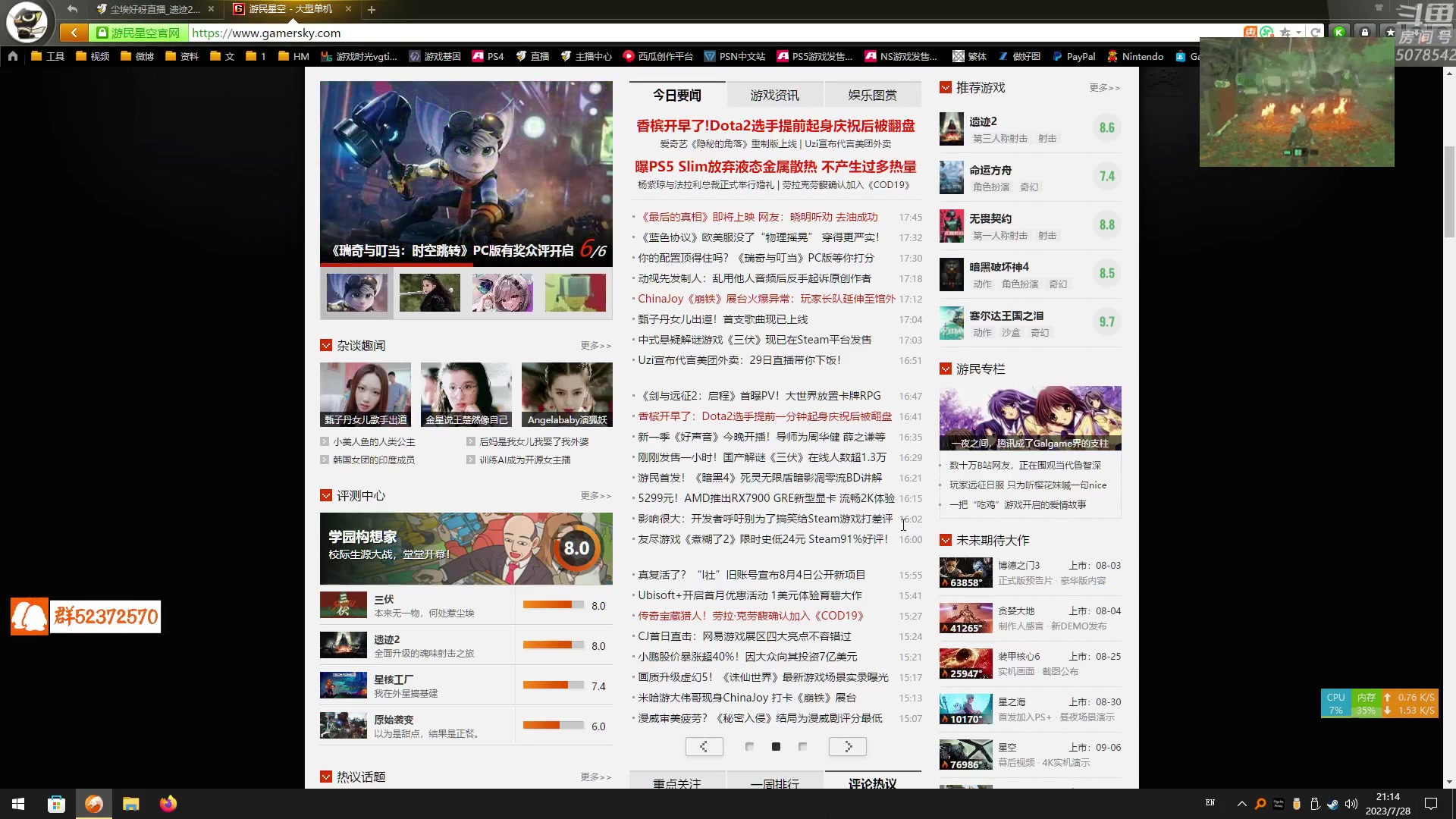Open the 游戏基因 bookmark
This screenshot has width=1456, height=819.
coord(435,56)
